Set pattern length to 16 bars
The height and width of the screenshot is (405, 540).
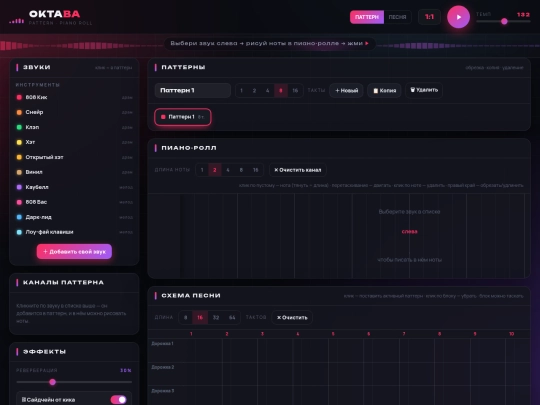295,91
